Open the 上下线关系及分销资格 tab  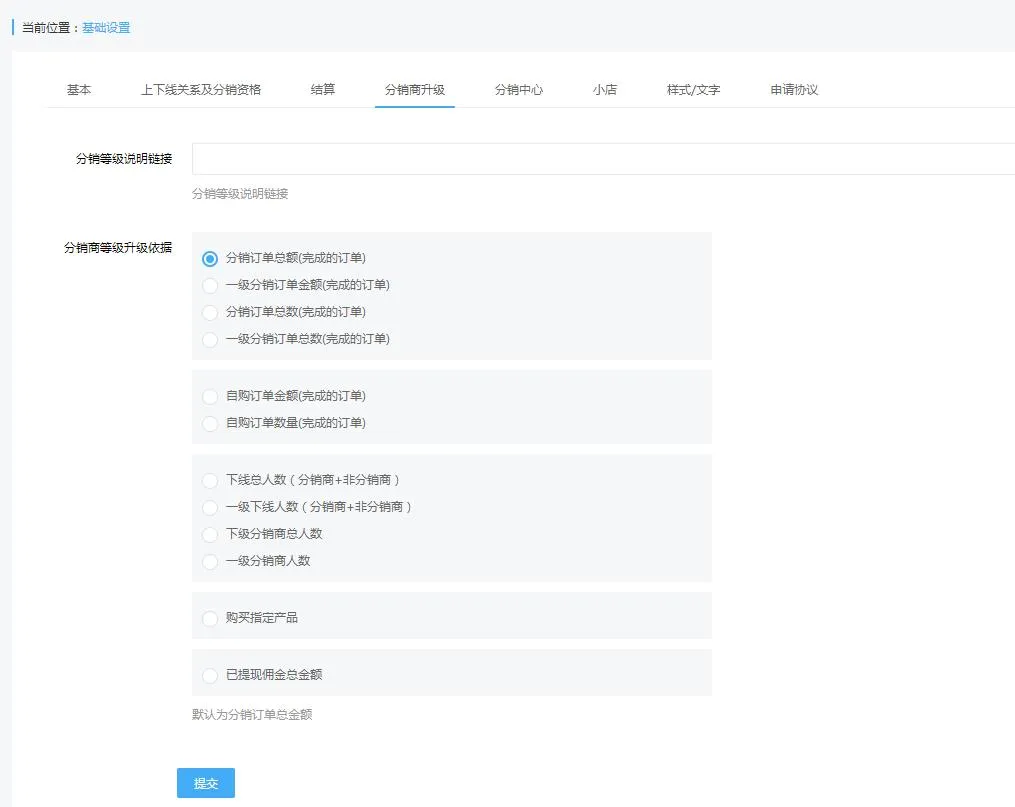tap(201, 90)
